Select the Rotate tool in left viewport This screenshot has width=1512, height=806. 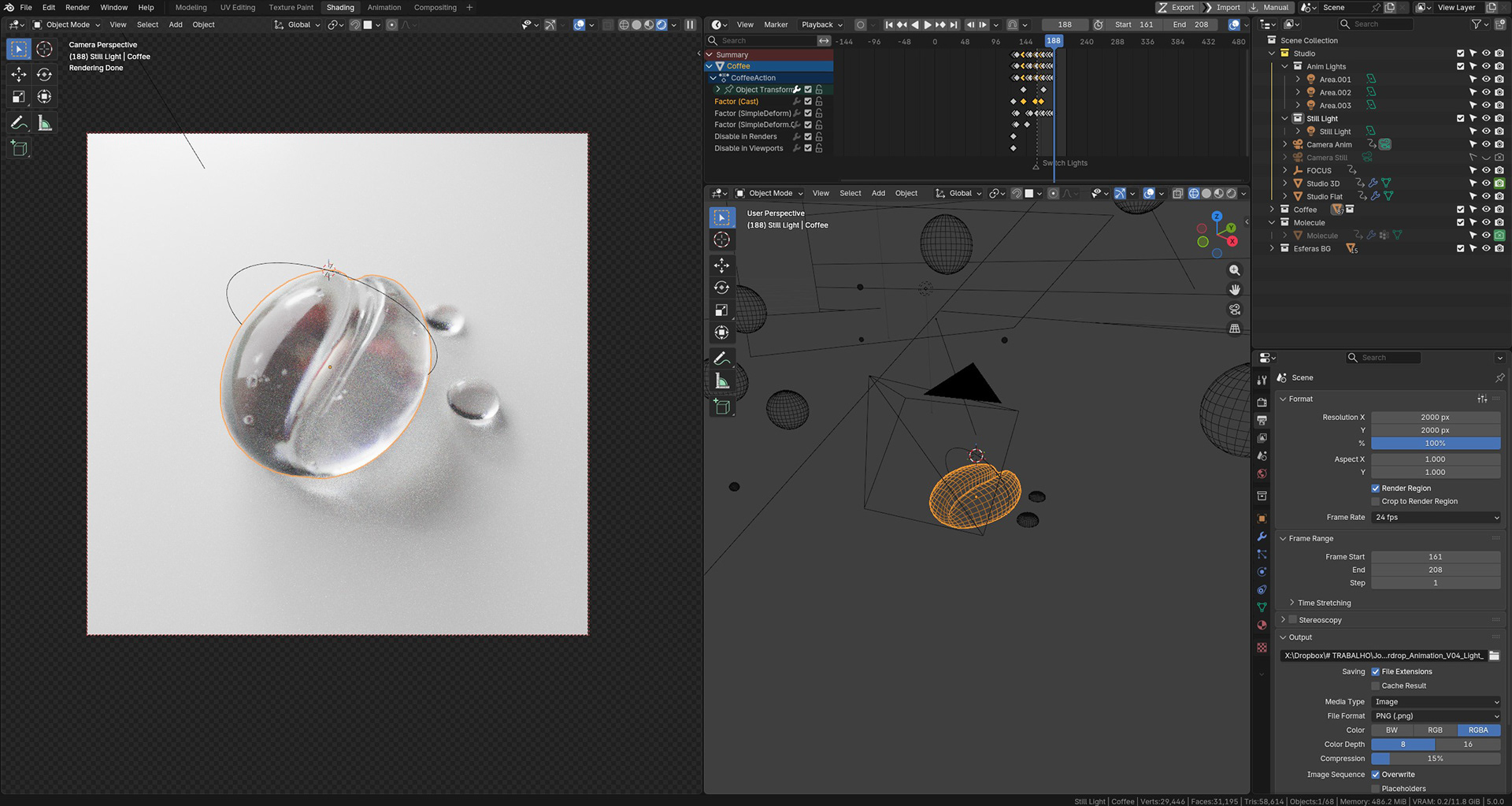(44, 74)
